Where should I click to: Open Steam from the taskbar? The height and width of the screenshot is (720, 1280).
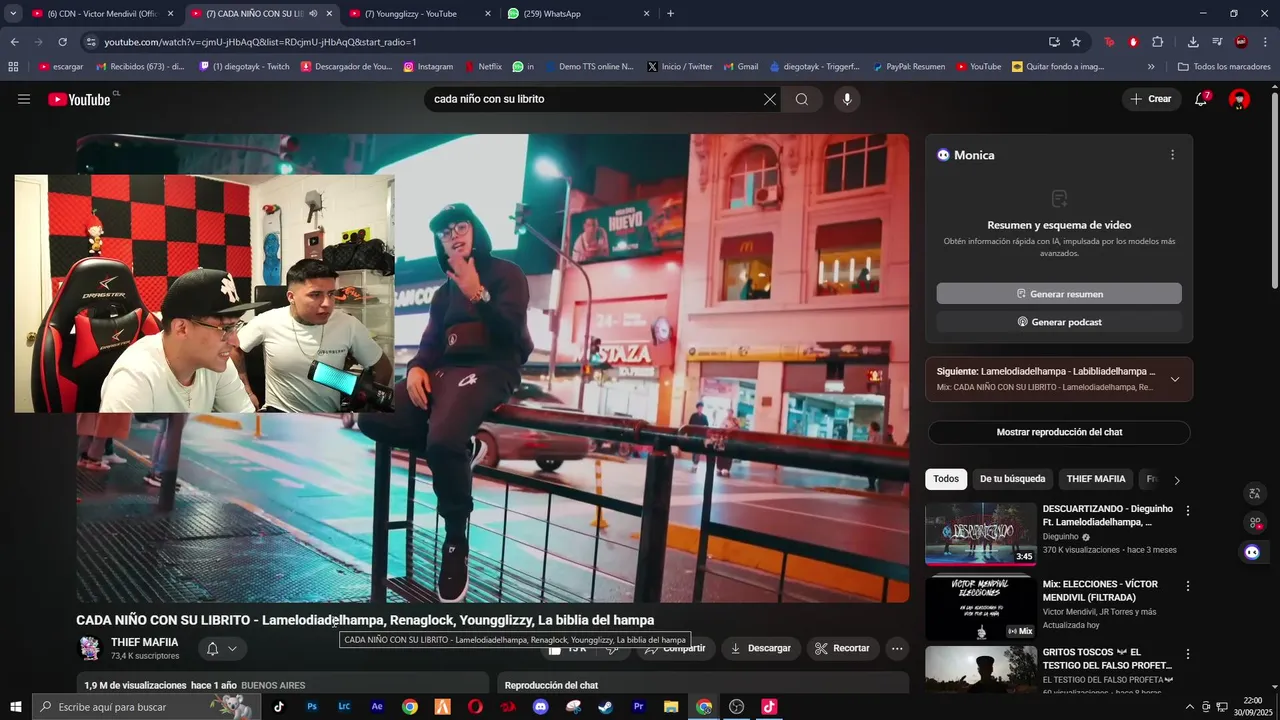606,706
